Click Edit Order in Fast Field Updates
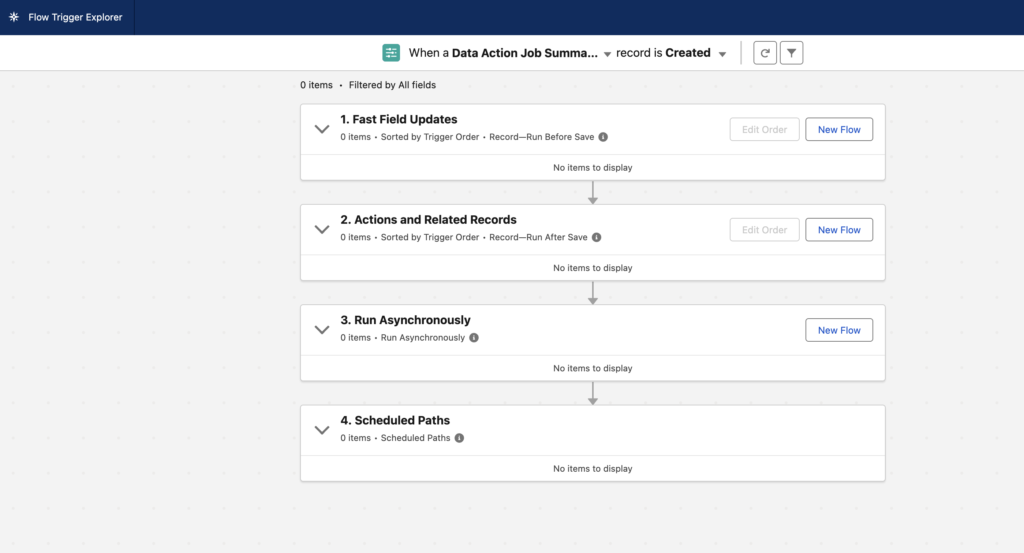The width and height of the screenshot is (1024, 553). click(764, 129)
